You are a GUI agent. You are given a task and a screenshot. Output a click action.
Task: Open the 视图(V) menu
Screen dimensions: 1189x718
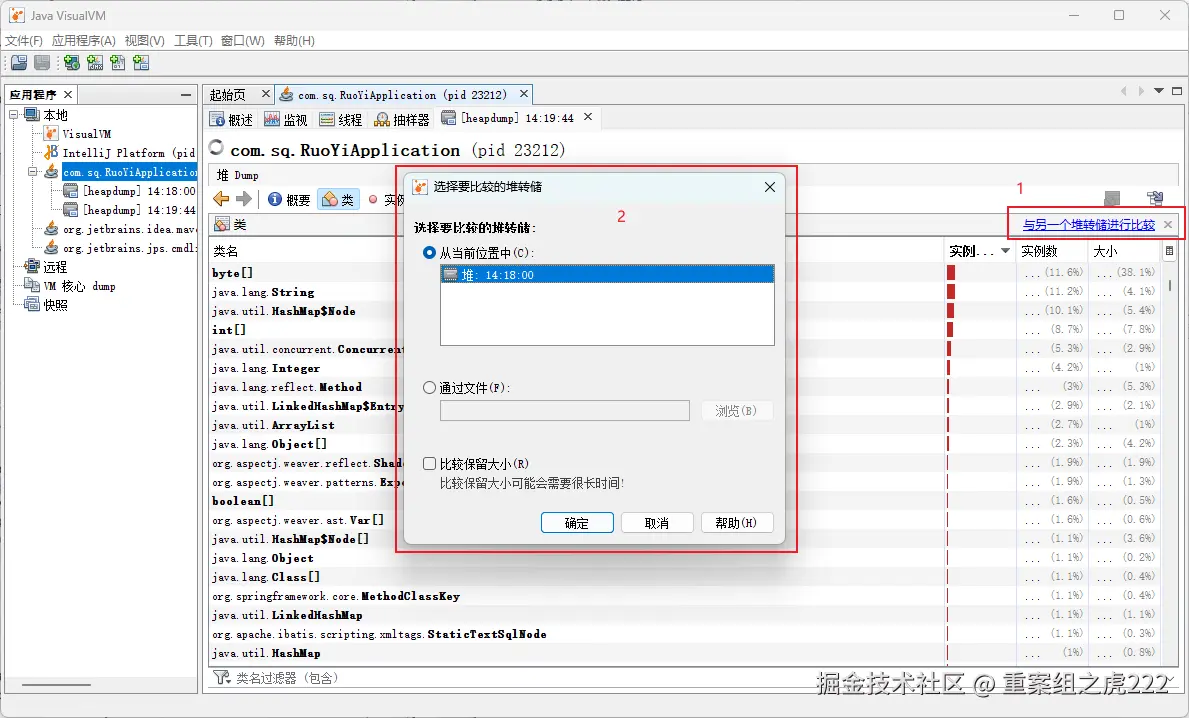click(144, 40)
